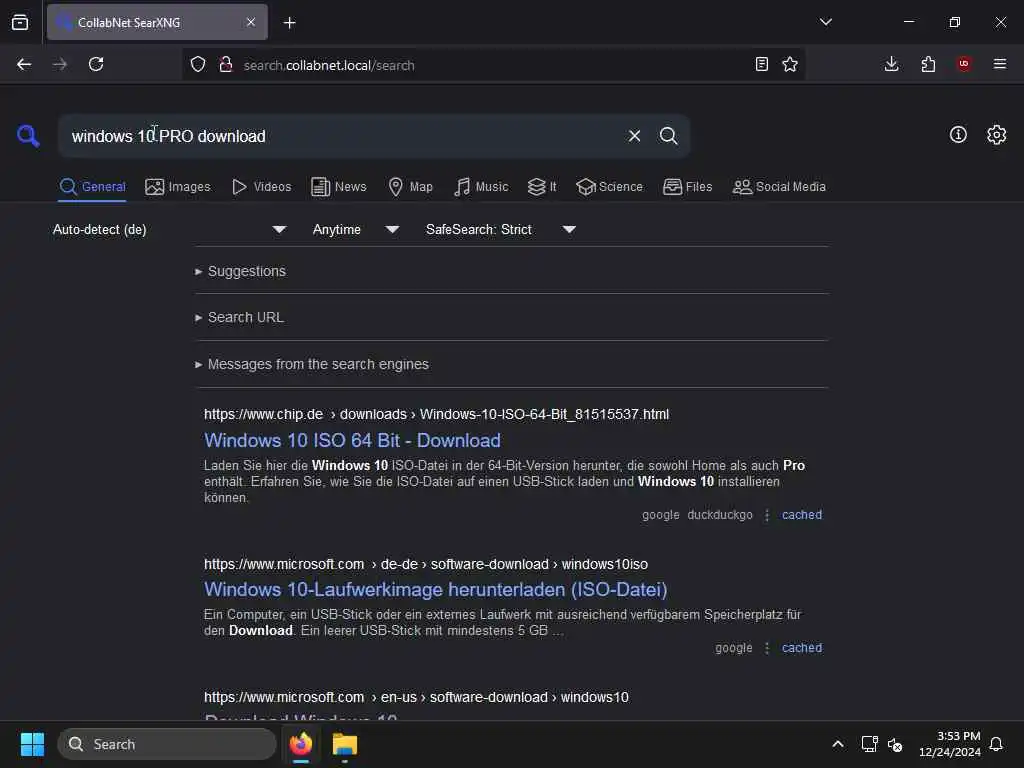1024x768 pixels.
Task: Reload the page
Action: (96, 64)
